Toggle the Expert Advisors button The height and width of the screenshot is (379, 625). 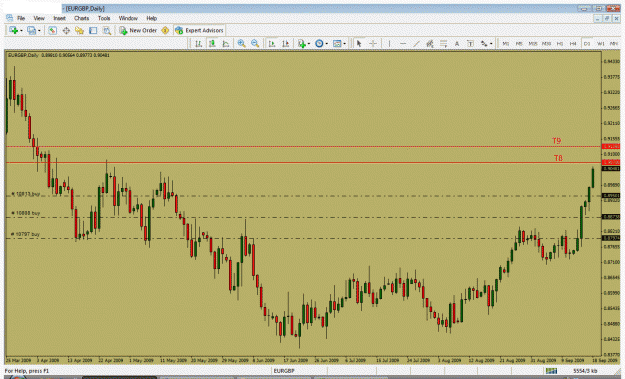(199, 30)
